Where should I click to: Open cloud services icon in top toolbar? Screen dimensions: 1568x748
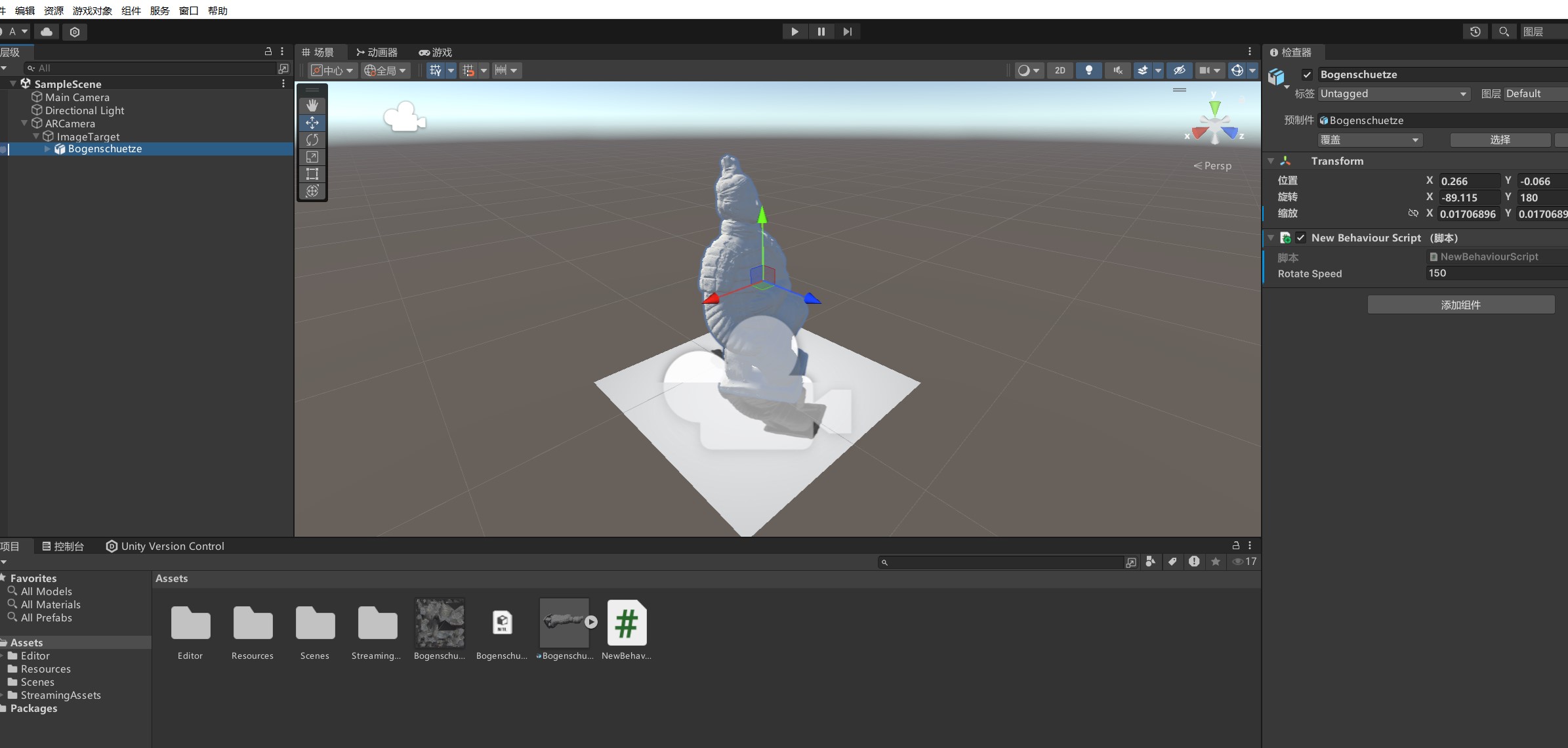pos(47,31)
